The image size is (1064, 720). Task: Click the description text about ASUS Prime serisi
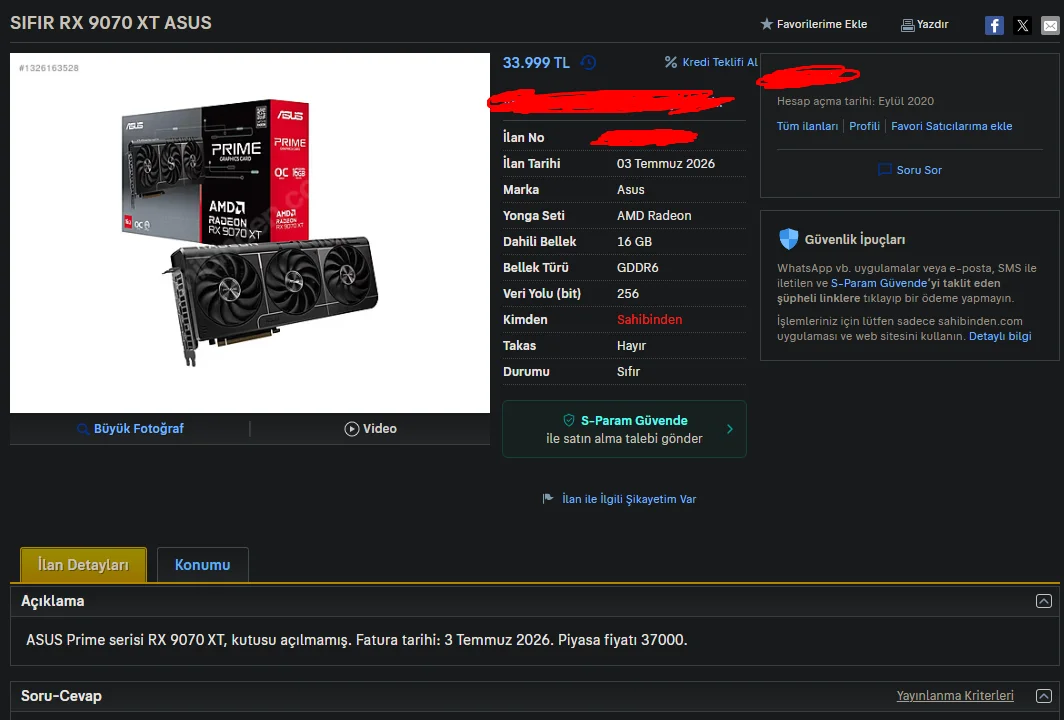point(356,640)
